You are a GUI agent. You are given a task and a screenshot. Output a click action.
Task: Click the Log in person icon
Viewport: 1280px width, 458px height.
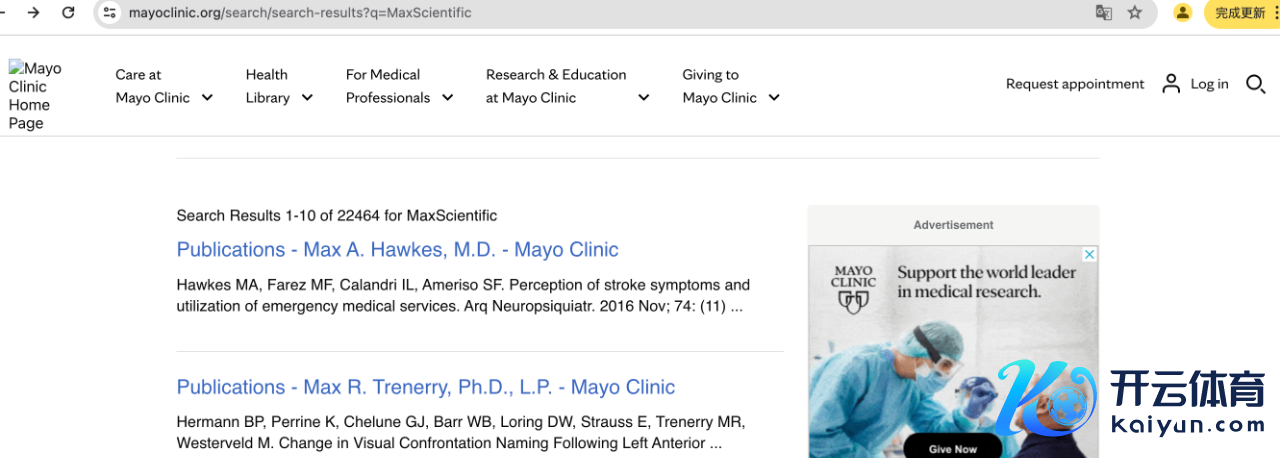point(1171,84)
